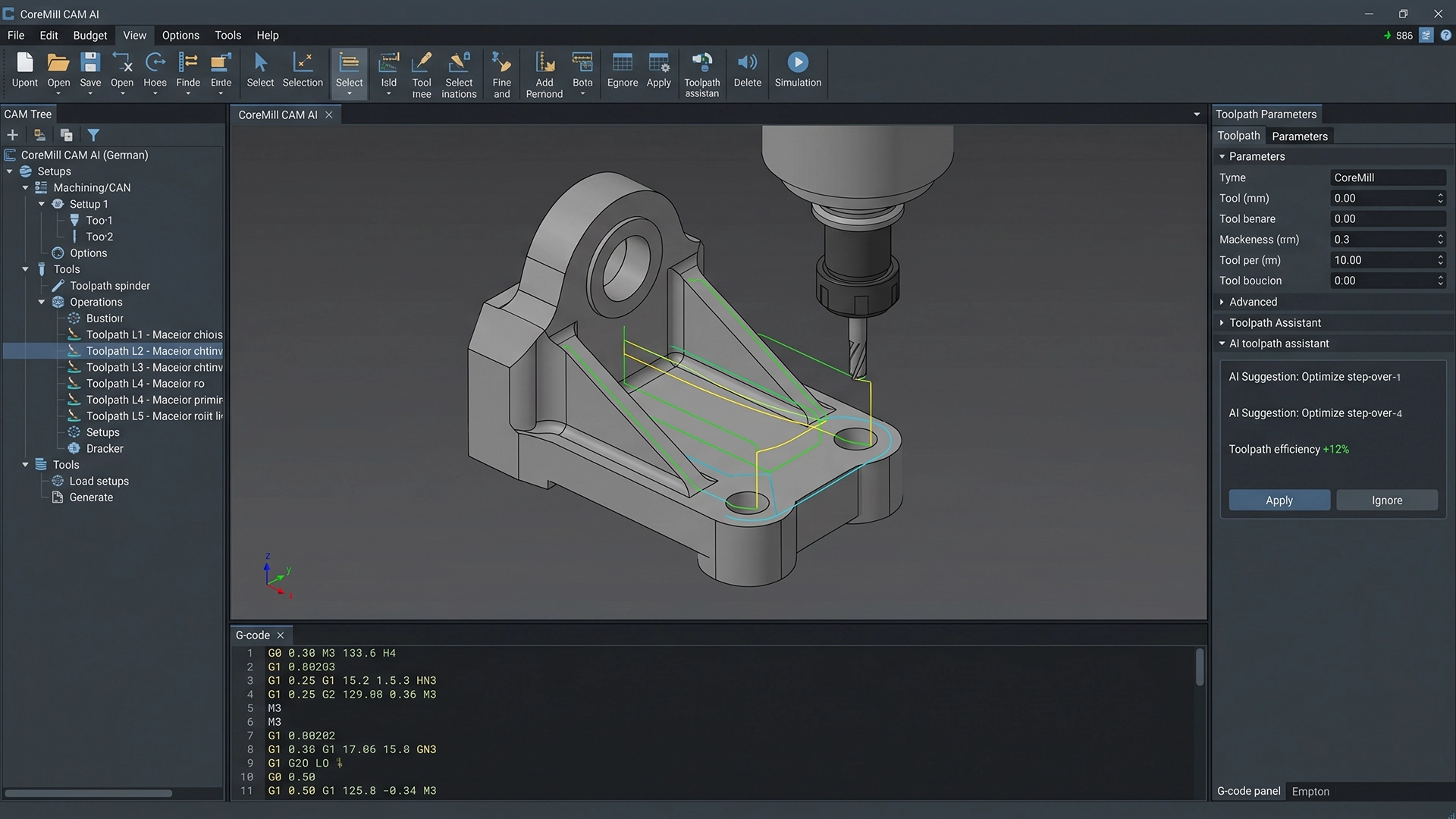The height and width of the screenshot is (819, 1456).
Task: Click the Apply button for AI suggestion
Action: pos(1279,500)
